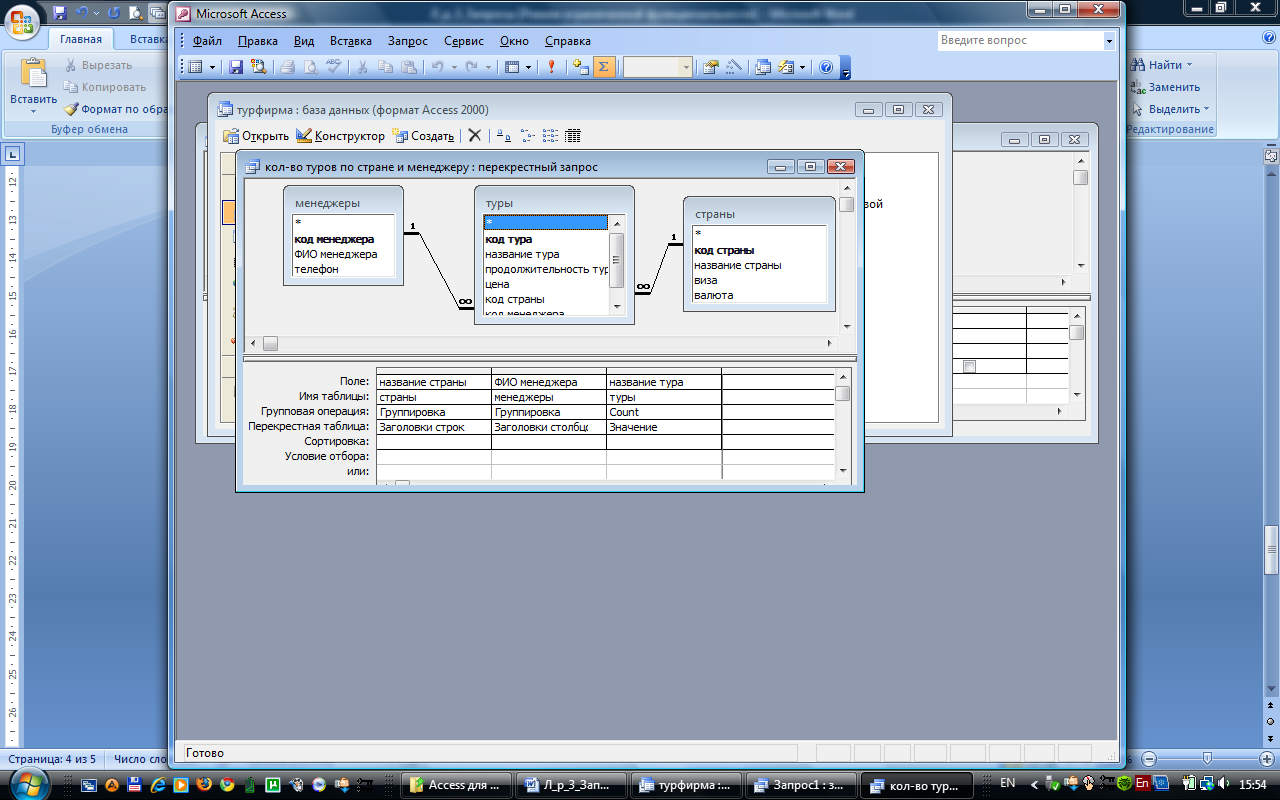
Task: Open the Запрос menu
Action: [x=408, y=41]
